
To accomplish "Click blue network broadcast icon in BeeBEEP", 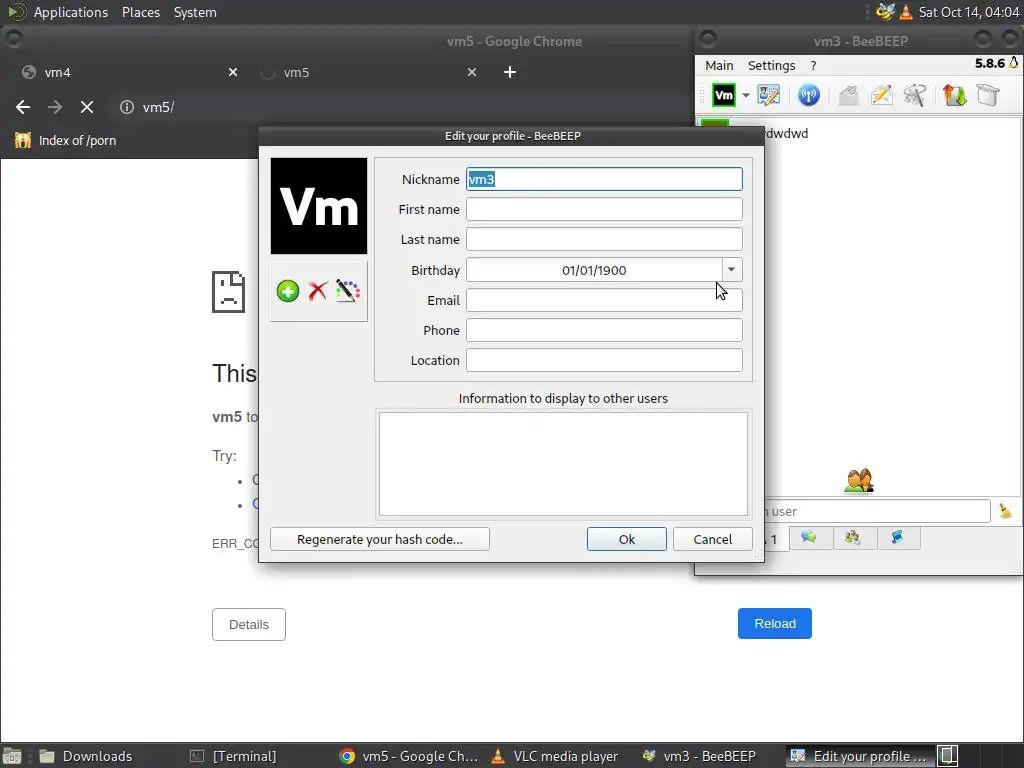I will tap(808, 95).
